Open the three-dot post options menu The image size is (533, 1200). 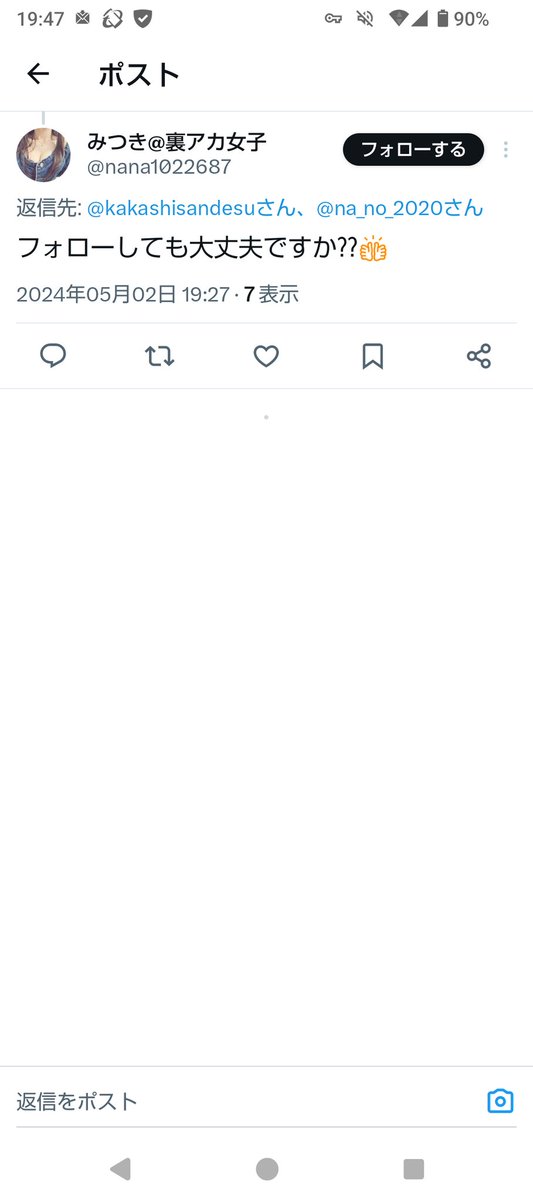[x=506, y=150]
